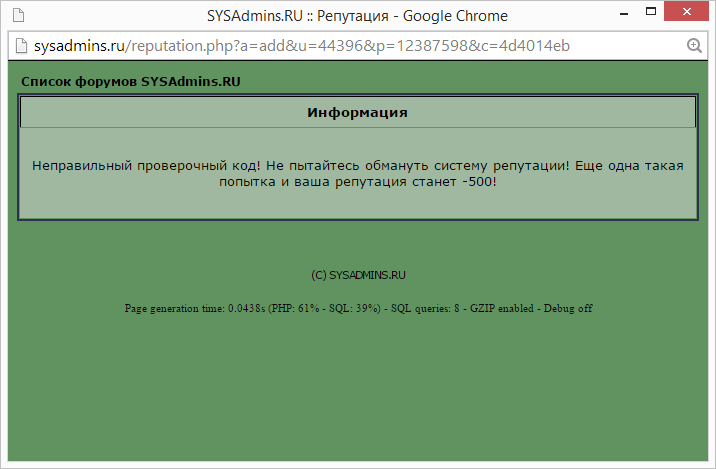Open the 'Список форумов SYSAdmins.RU' link
This screenshot has width=716, height=469.
pos(131,82)
